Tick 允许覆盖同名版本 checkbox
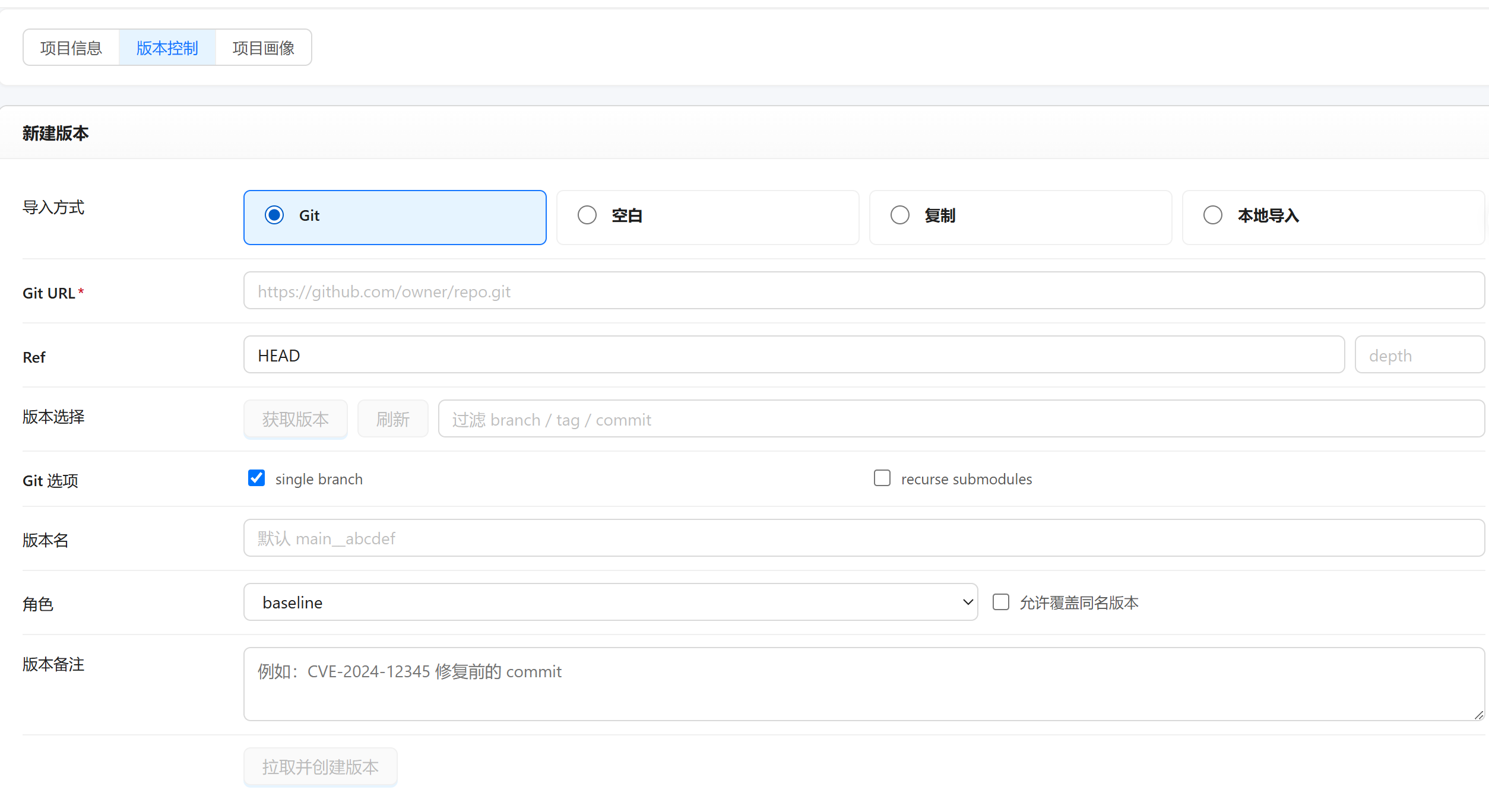Viewport: 1489px width, 812px height. pos(1001,602)
